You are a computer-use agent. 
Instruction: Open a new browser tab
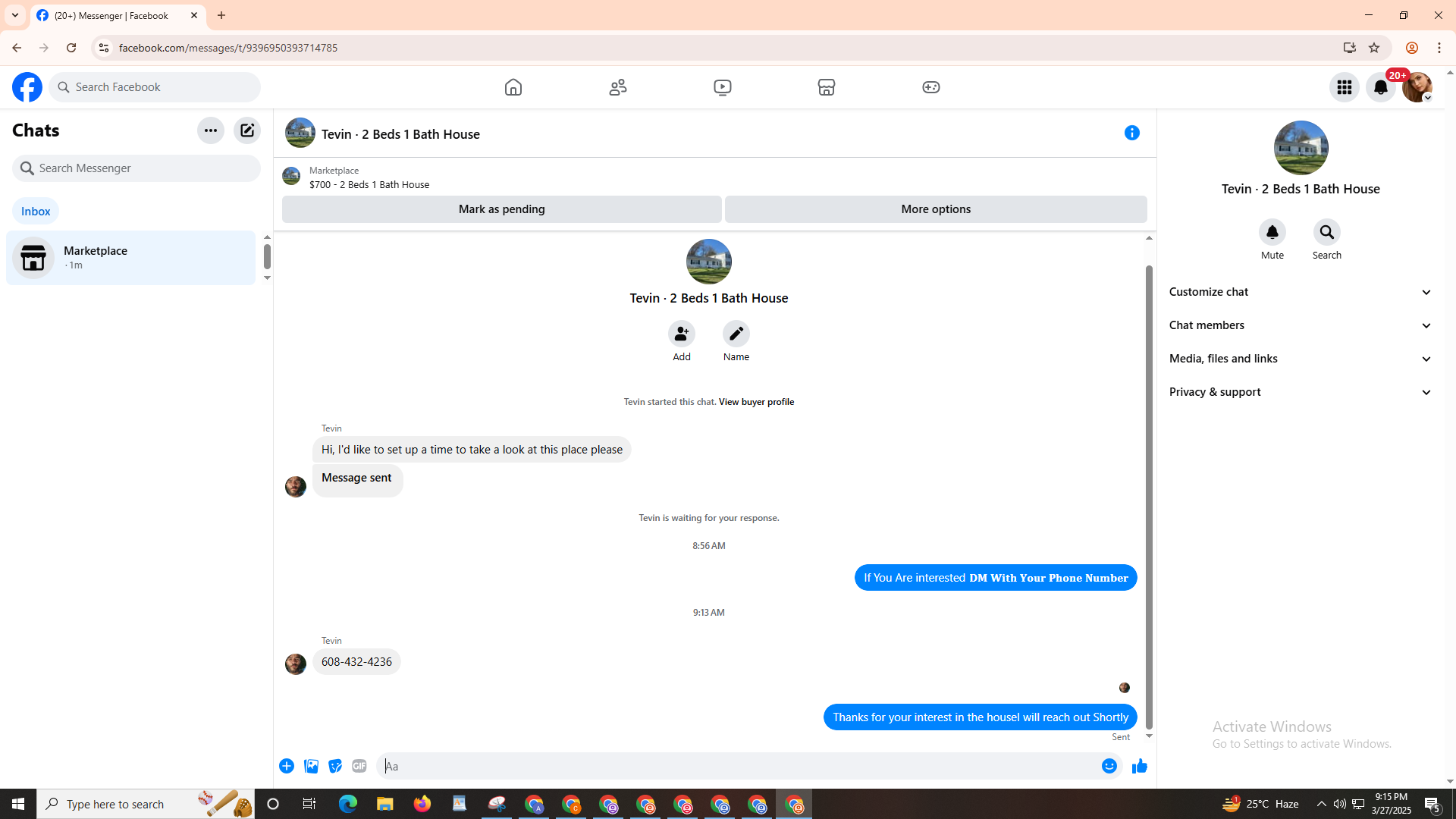click(221, 15)
